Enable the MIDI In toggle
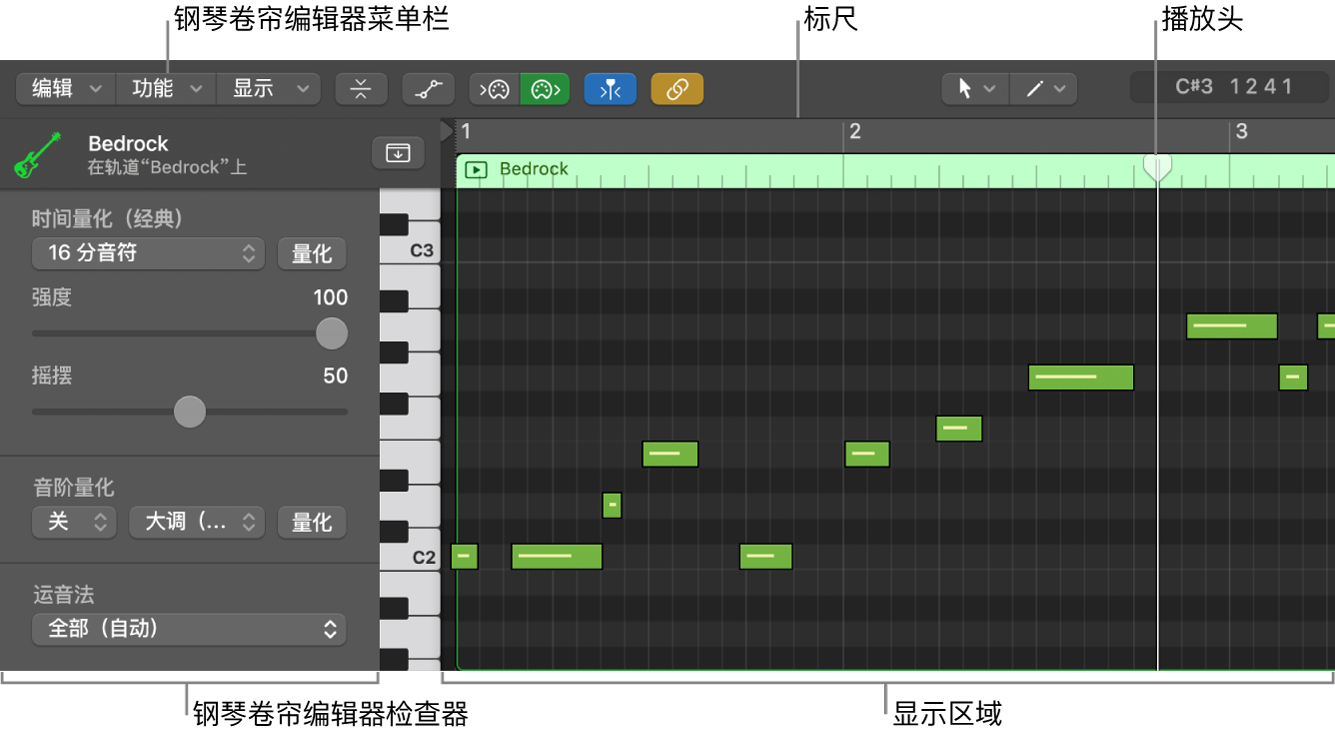Viewport: 1335px width, 732px height. pyautogui.click(x=494, y=88)
